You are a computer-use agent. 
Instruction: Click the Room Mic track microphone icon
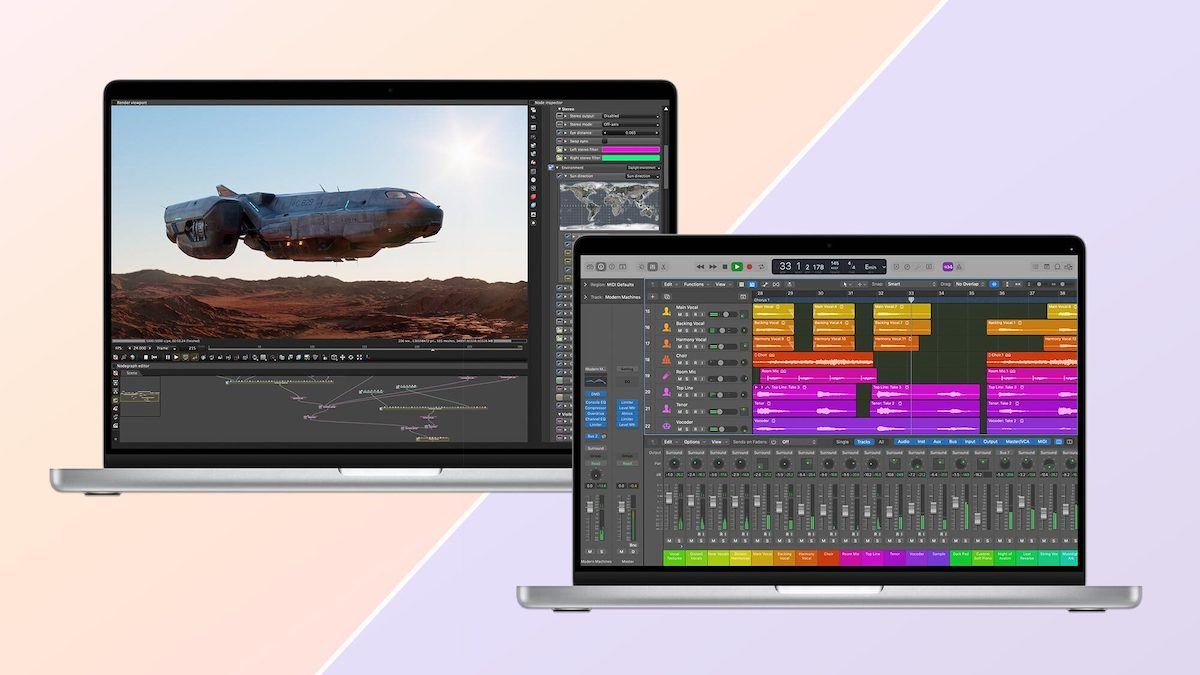[x=666, y=375]
